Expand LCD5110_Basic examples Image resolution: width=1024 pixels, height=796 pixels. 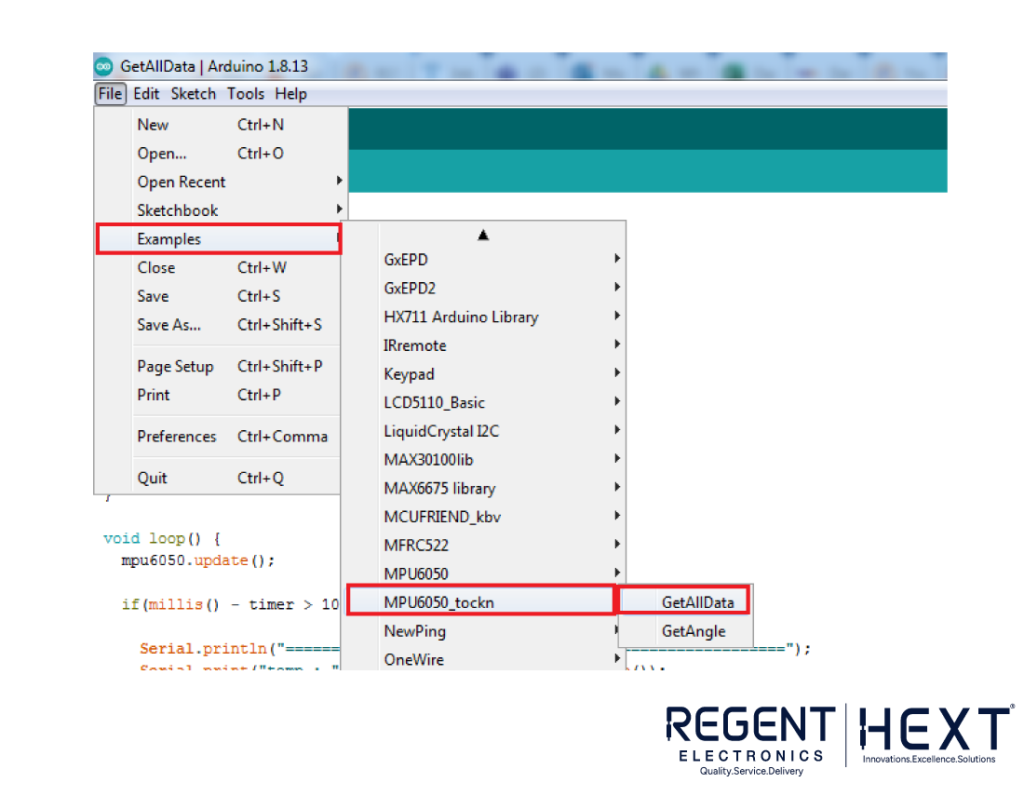click(x=485, y=403)
